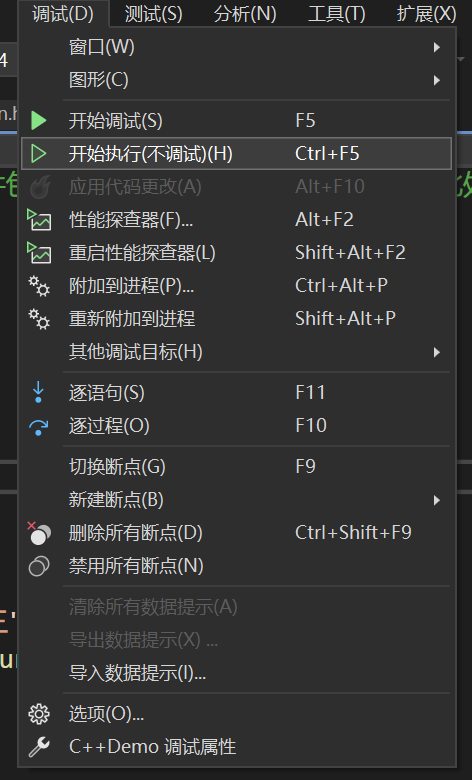Click the green Start Debugging play icon
The width and height of the screenshot is (472, 780).
point(38,120)
